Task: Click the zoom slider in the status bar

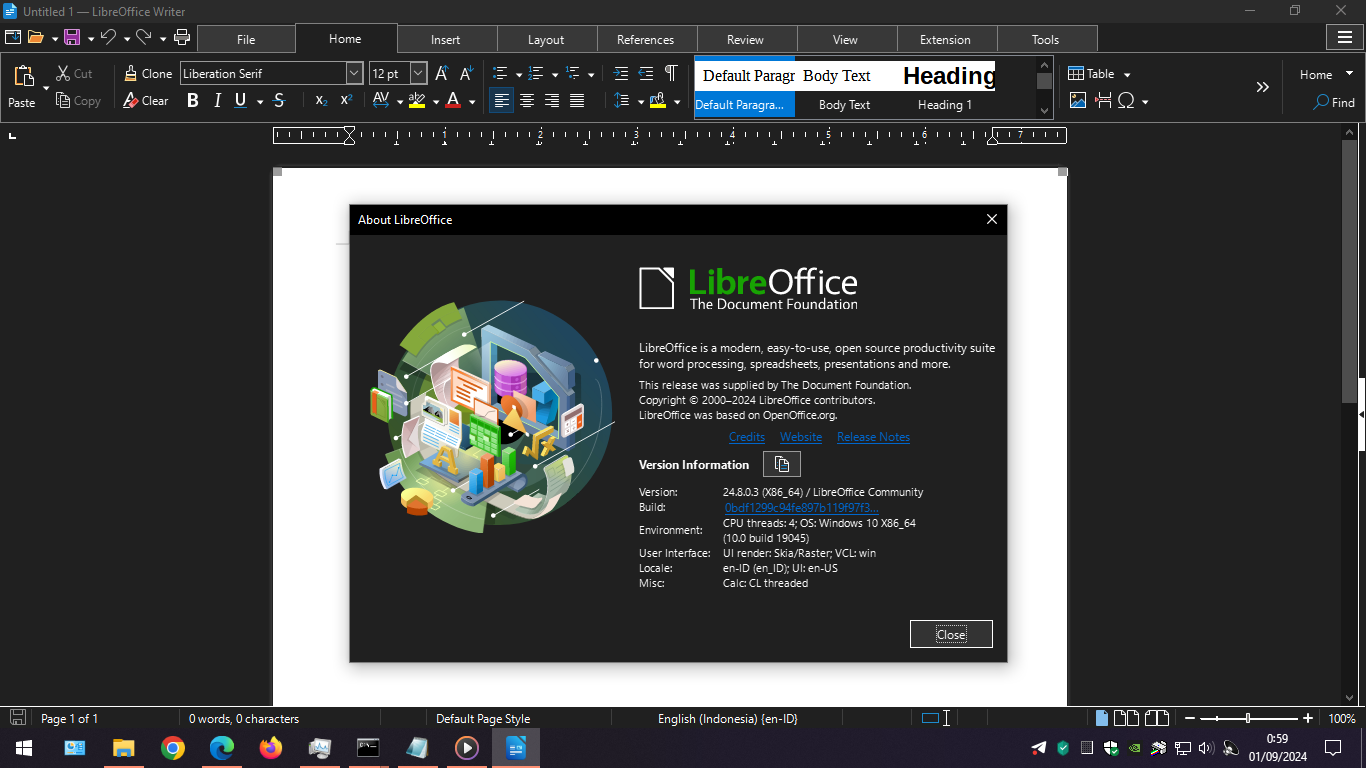Action: click(1248, 718)
